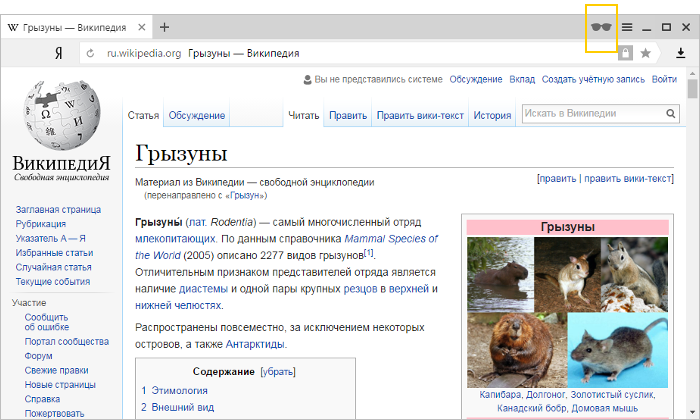
Task: Click Сообщить об ошибке
Action: point(46,322)
